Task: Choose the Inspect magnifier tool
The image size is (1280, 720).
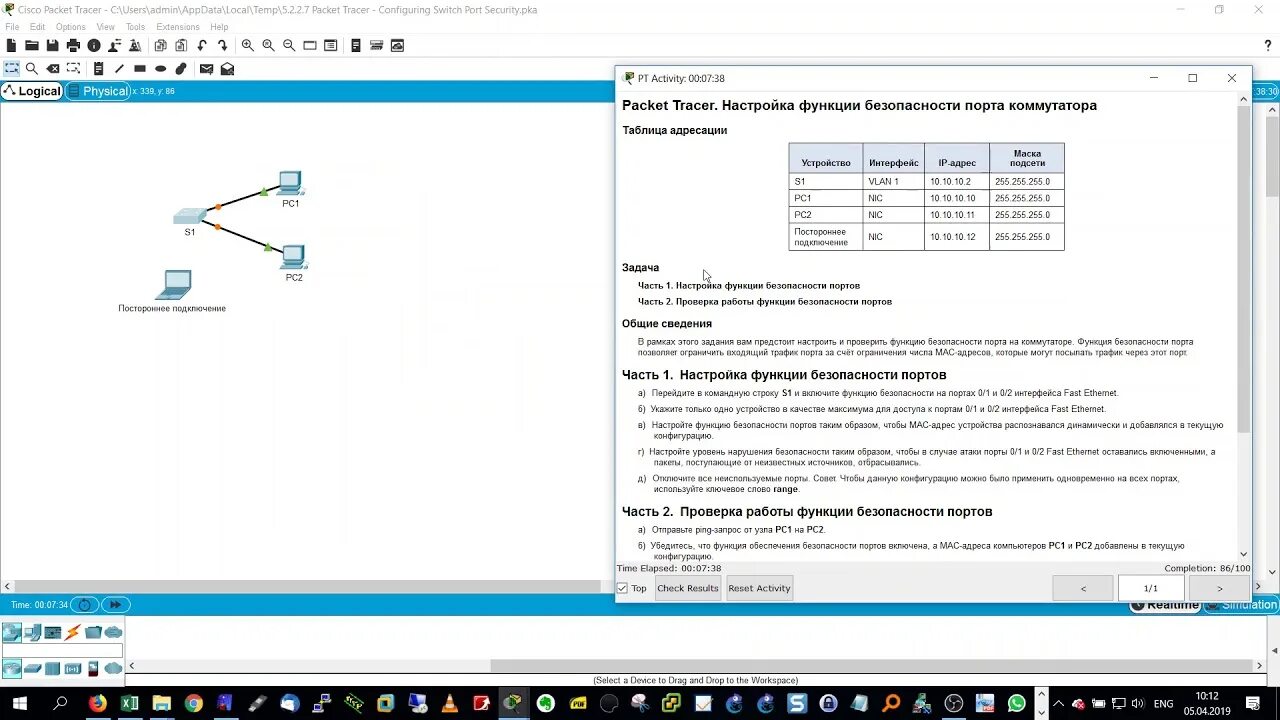Action: (x=32, y=69)
